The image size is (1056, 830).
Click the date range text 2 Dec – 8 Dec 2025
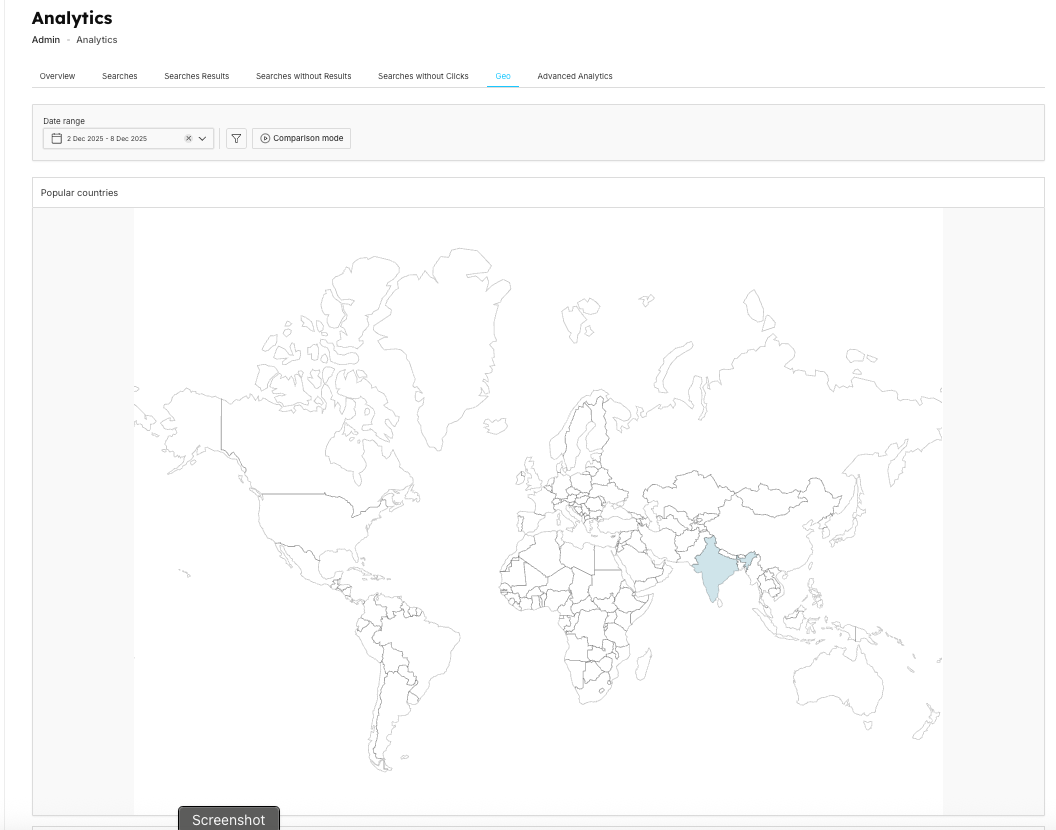(107, 139)
